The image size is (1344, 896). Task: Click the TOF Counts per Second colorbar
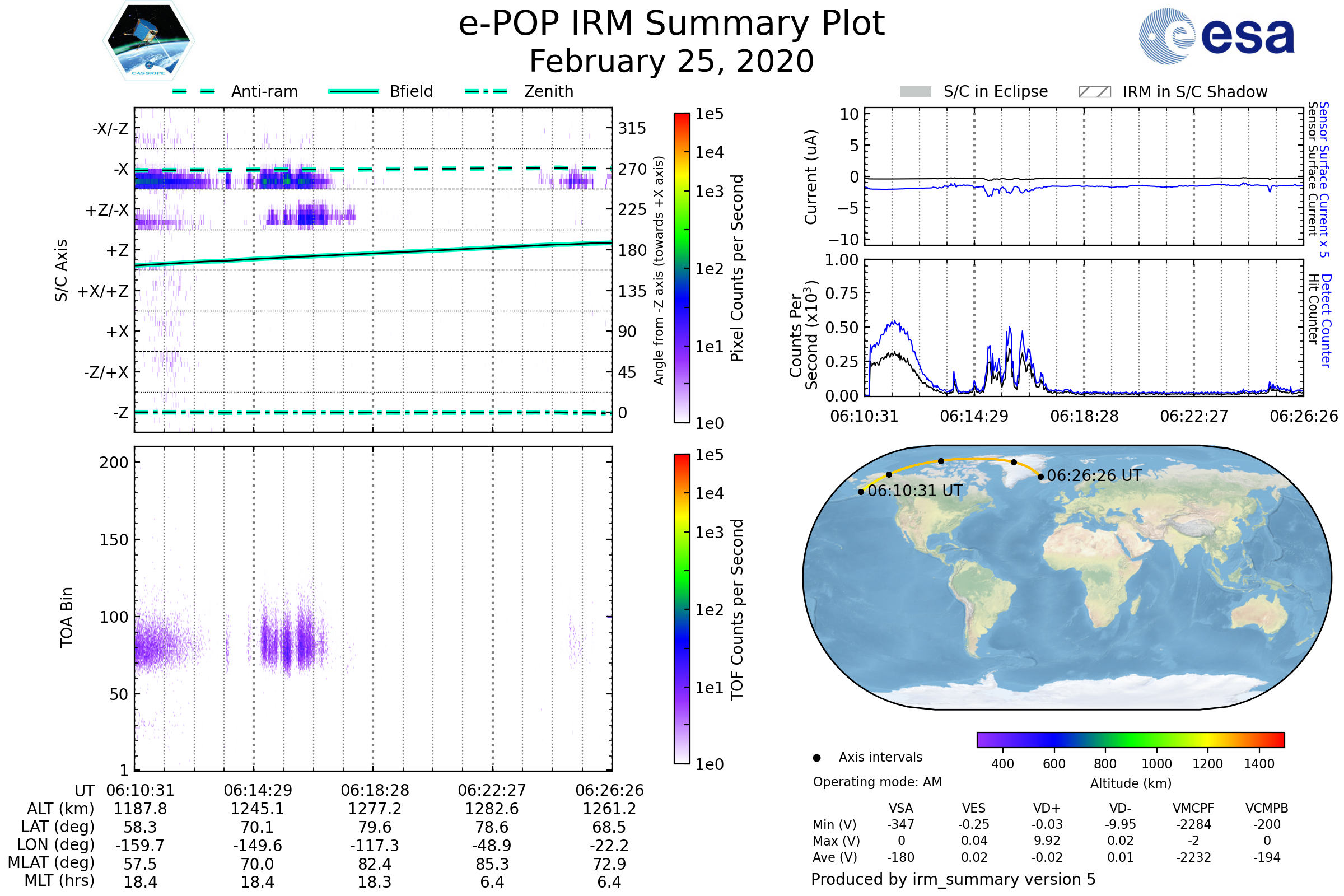tap(682, 609)
